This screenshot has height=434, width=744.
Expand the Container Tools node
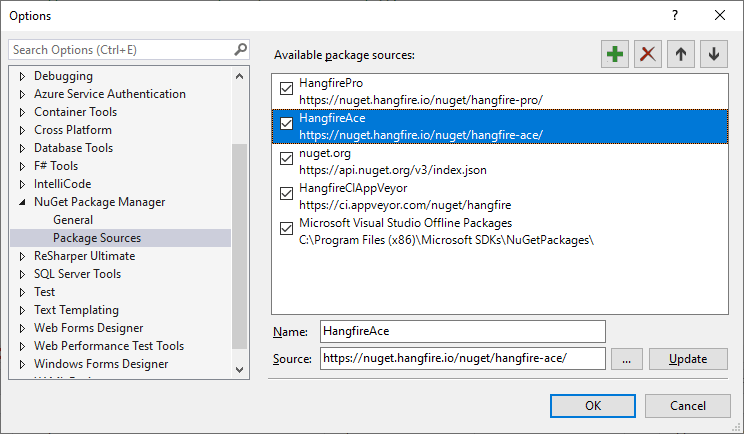click(22, 112)
